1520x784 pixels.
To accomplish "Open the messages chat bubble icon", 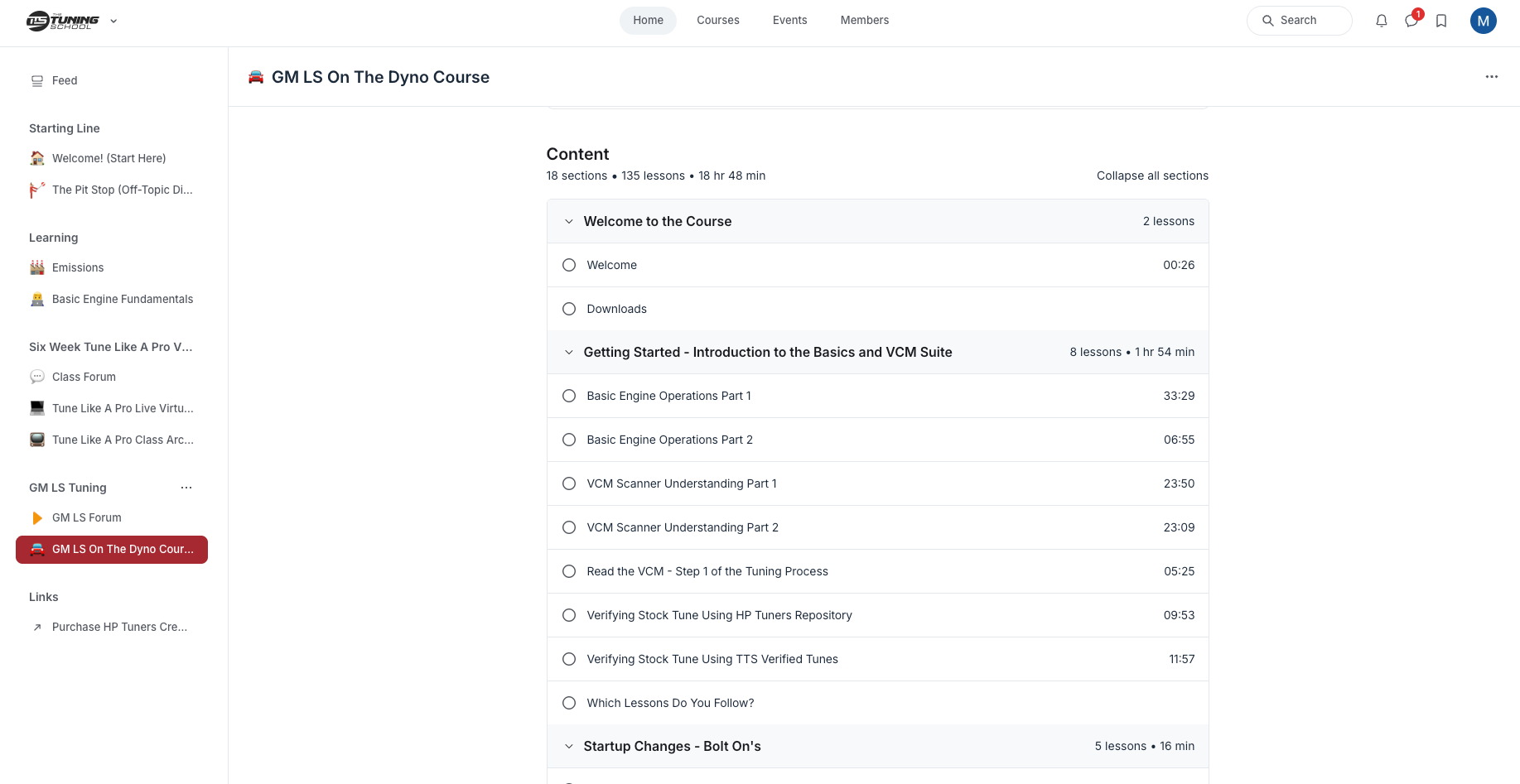I will point(1411,21).
